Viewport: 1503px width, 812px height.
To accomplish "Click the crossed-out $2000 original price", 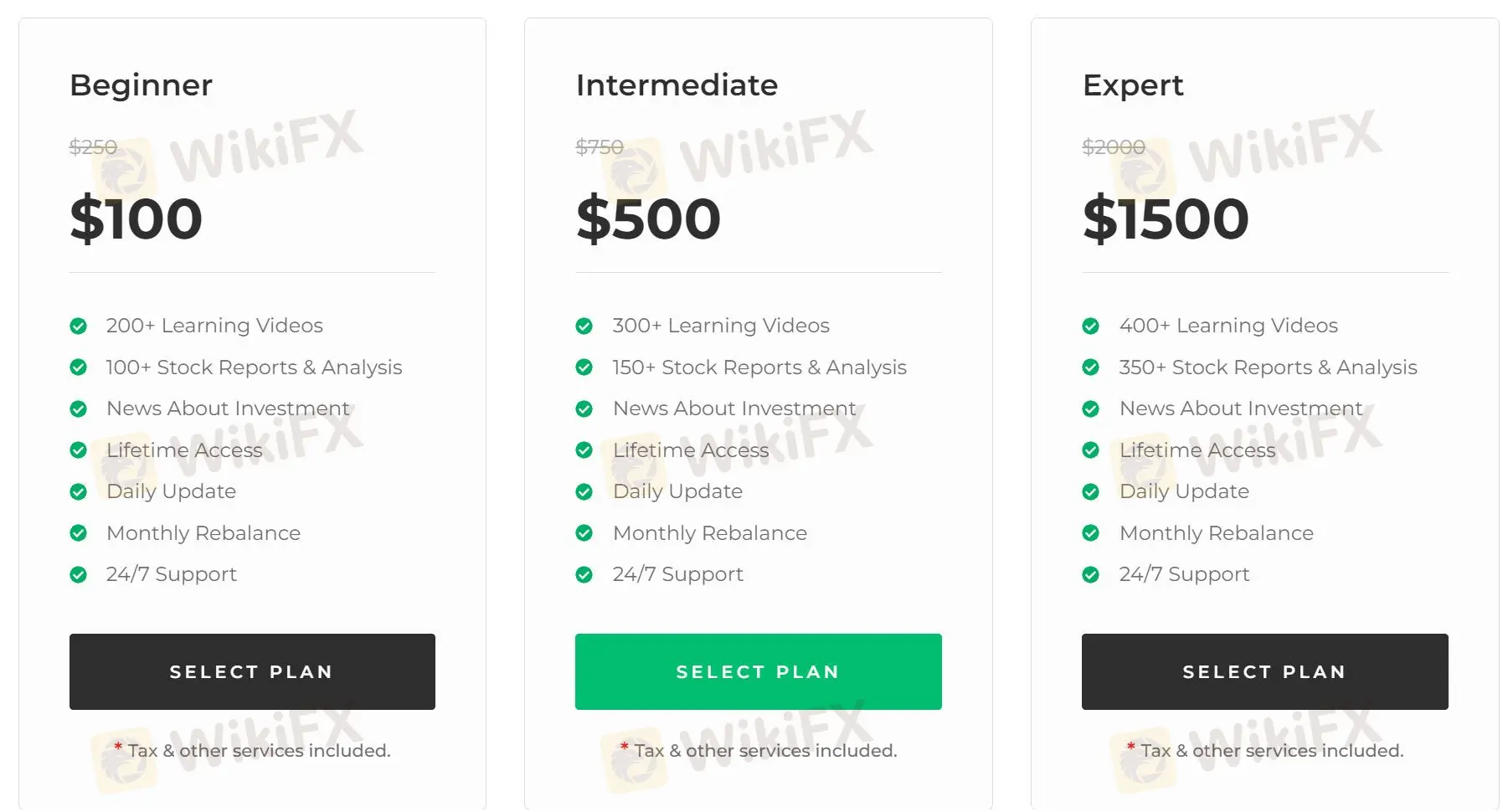I will pyautogui.click(x=1113, y=147).
